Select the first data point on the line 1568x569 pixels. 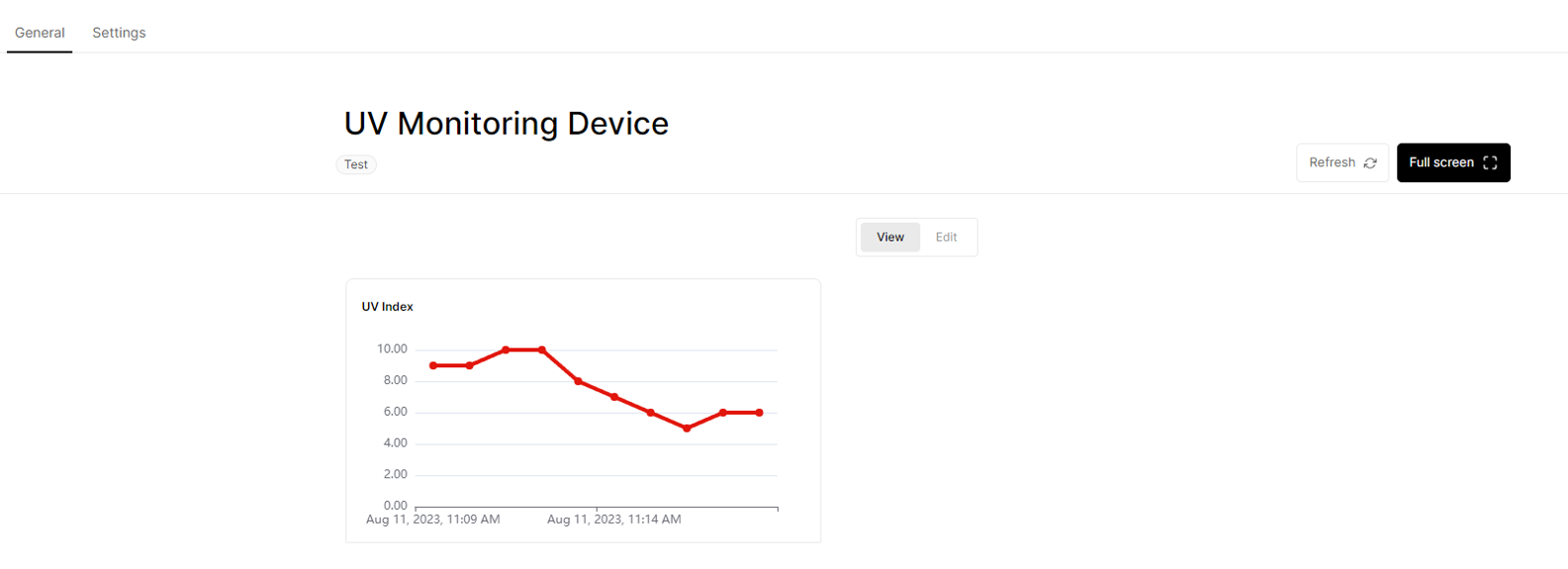433,366
